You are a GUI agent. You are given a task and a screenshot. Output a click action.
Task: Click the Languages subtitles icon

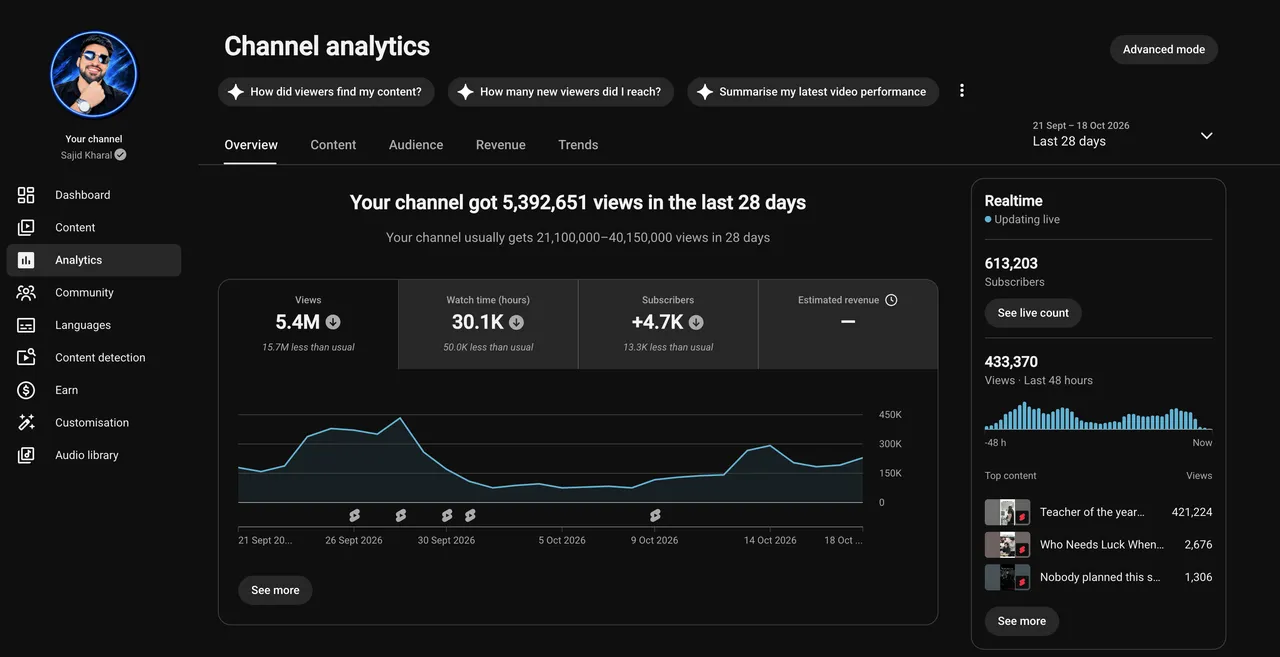pyautogui.click(x=26, y=325)
